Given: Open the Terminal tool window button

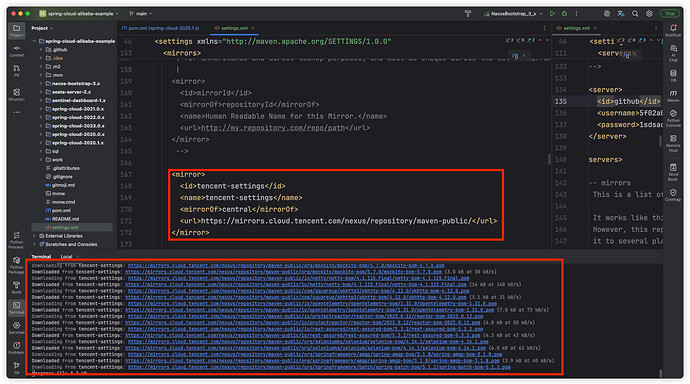Looking at the screenshot, I should pos(16,307).
